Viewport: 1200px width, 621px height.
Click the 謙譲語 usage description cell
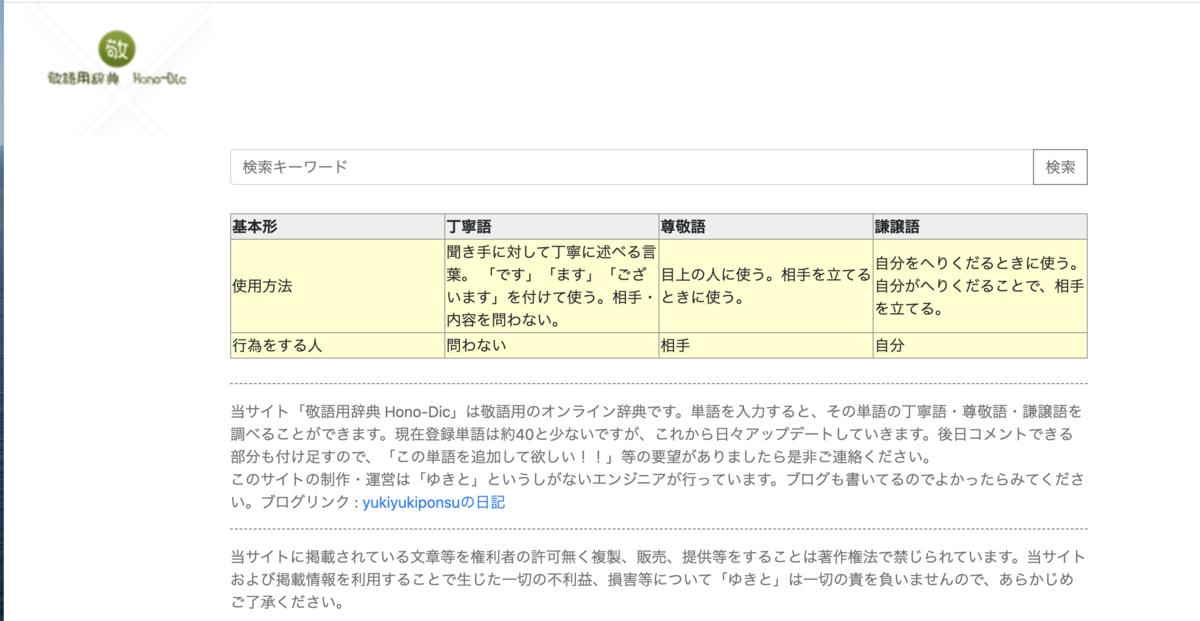coord(978,283)
